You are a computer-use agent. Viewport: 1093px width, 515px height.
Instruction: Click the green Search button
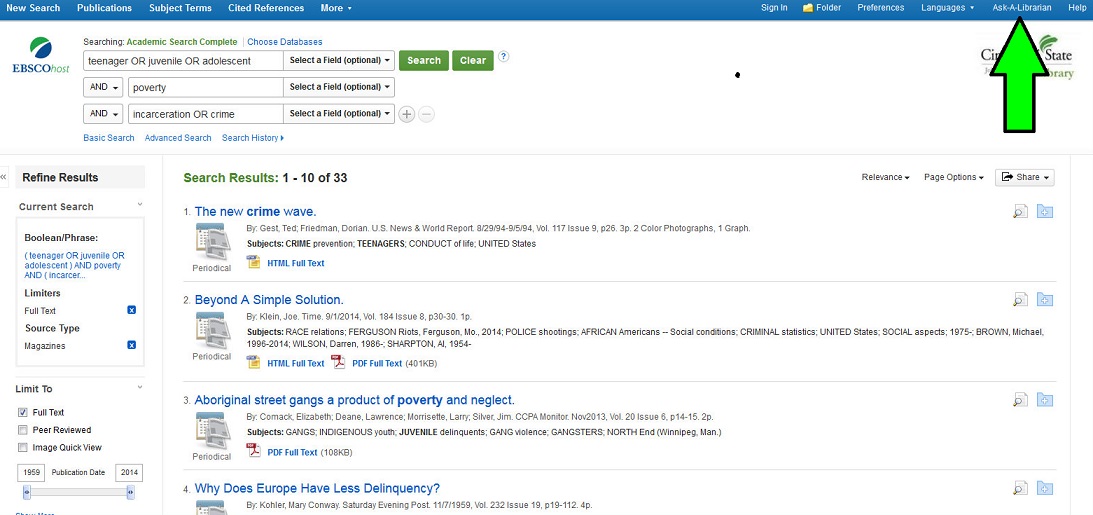pos(424,61)
